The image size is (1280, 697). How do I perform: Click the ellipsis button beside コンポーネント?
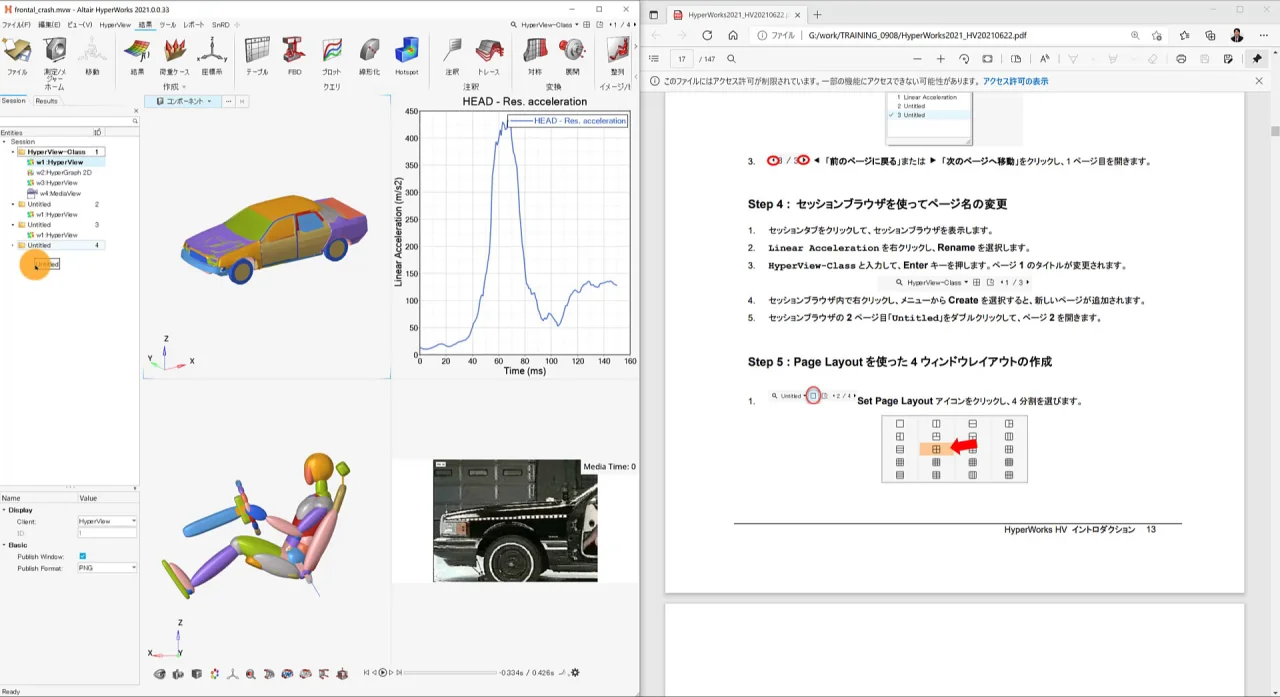coord(228,101)
